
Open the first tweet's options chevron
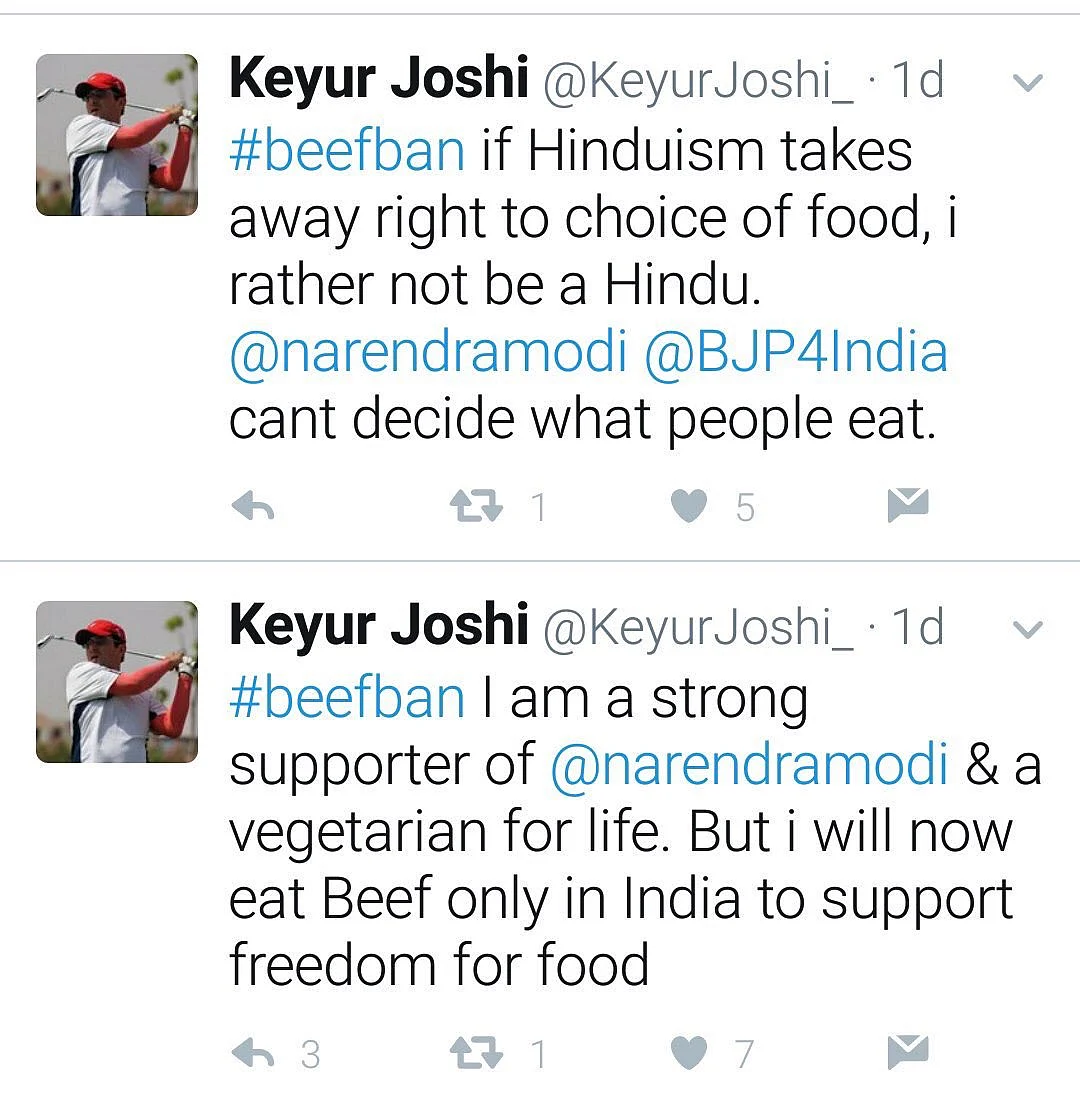1028,83
